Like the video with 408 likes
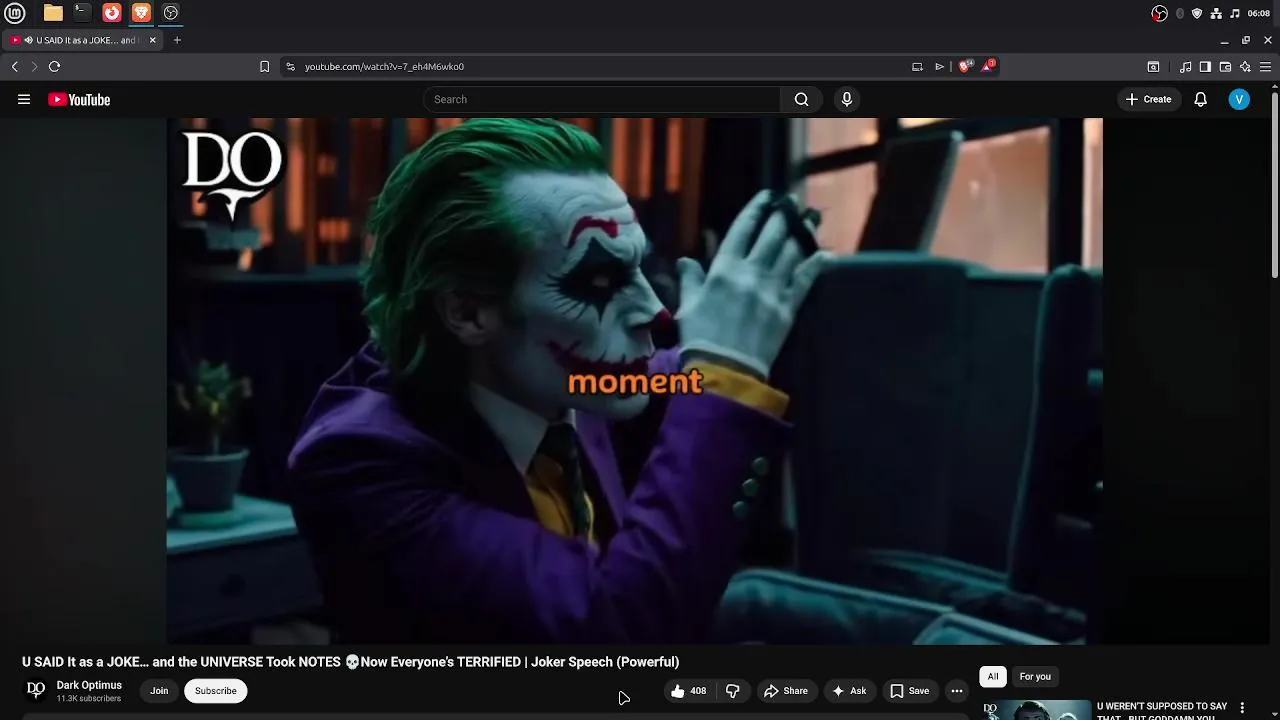 [x=689, y=691]
